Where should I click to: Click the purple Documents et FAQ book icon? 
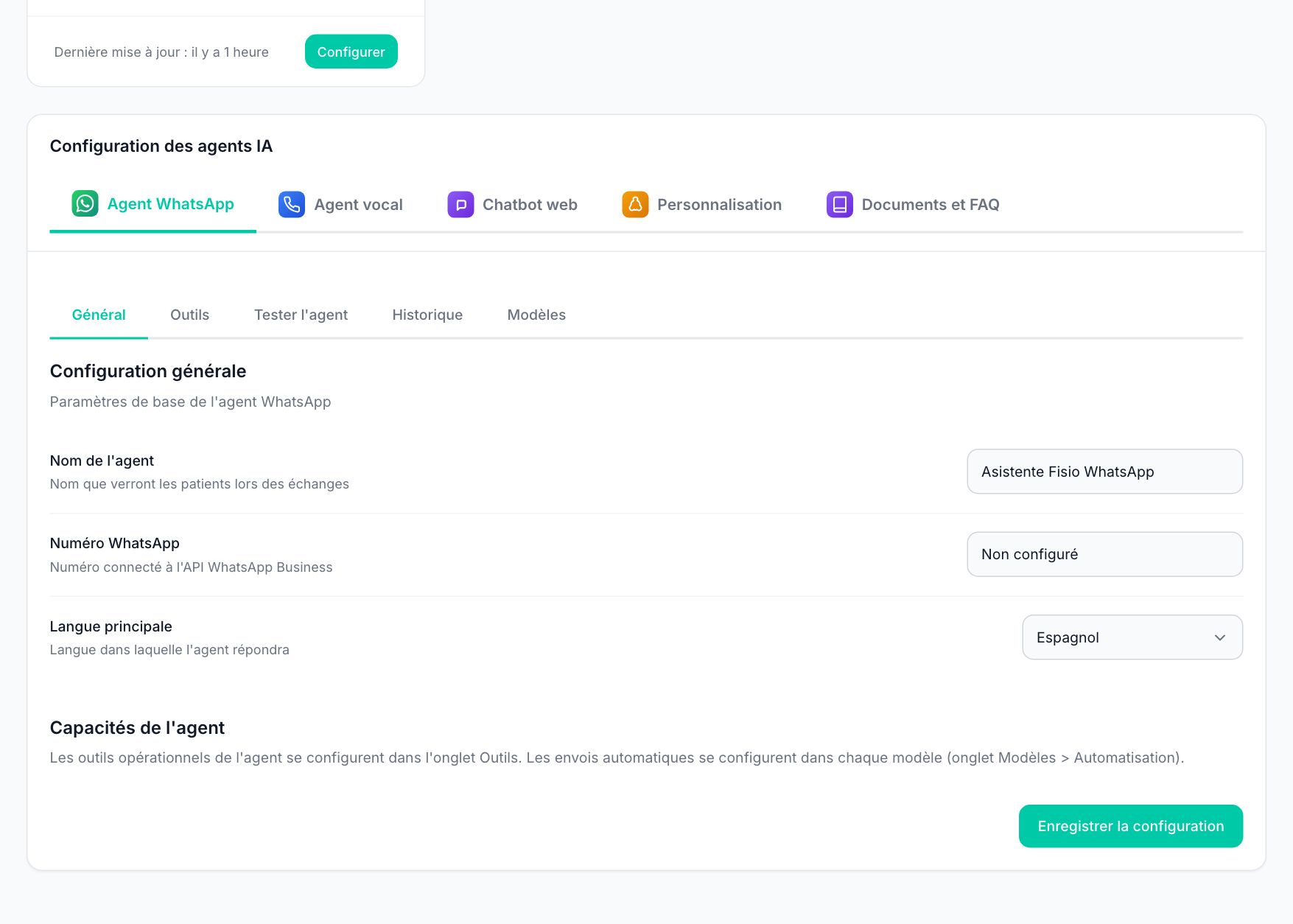click(x=839, y=204)
